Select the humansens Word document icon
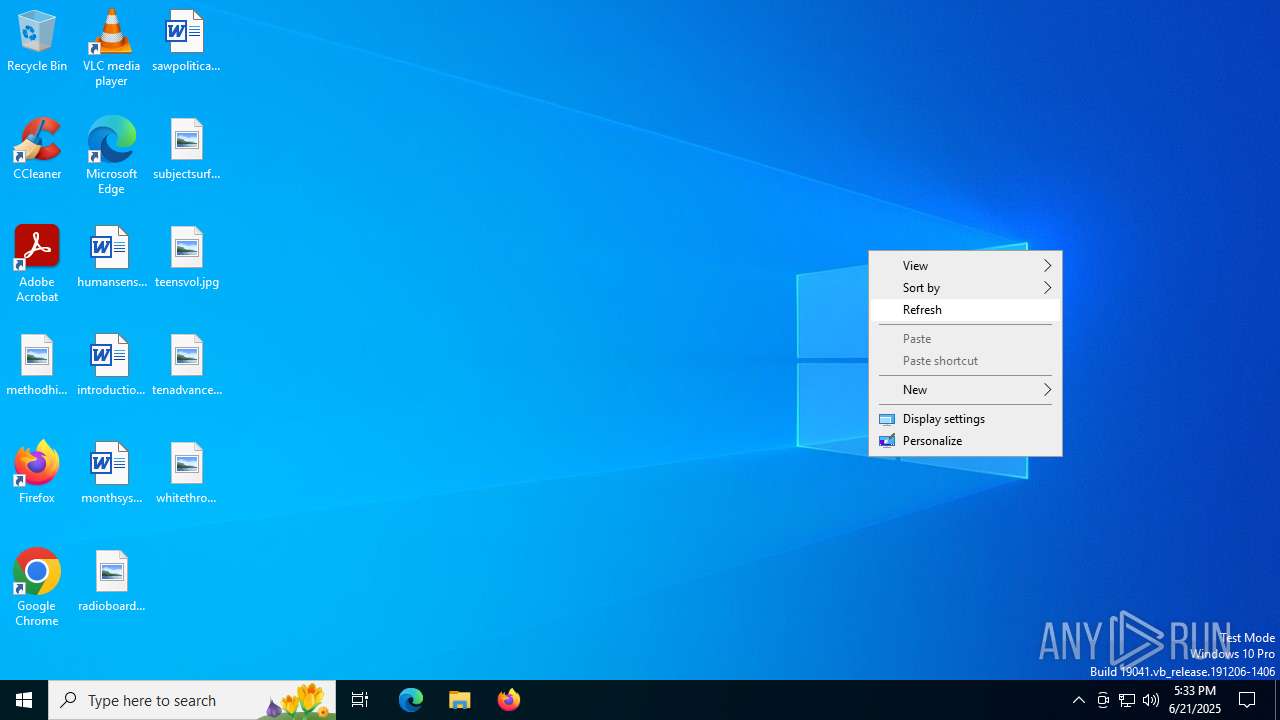1280x720 pixels. pyautogui.click(x=111, y=257)
